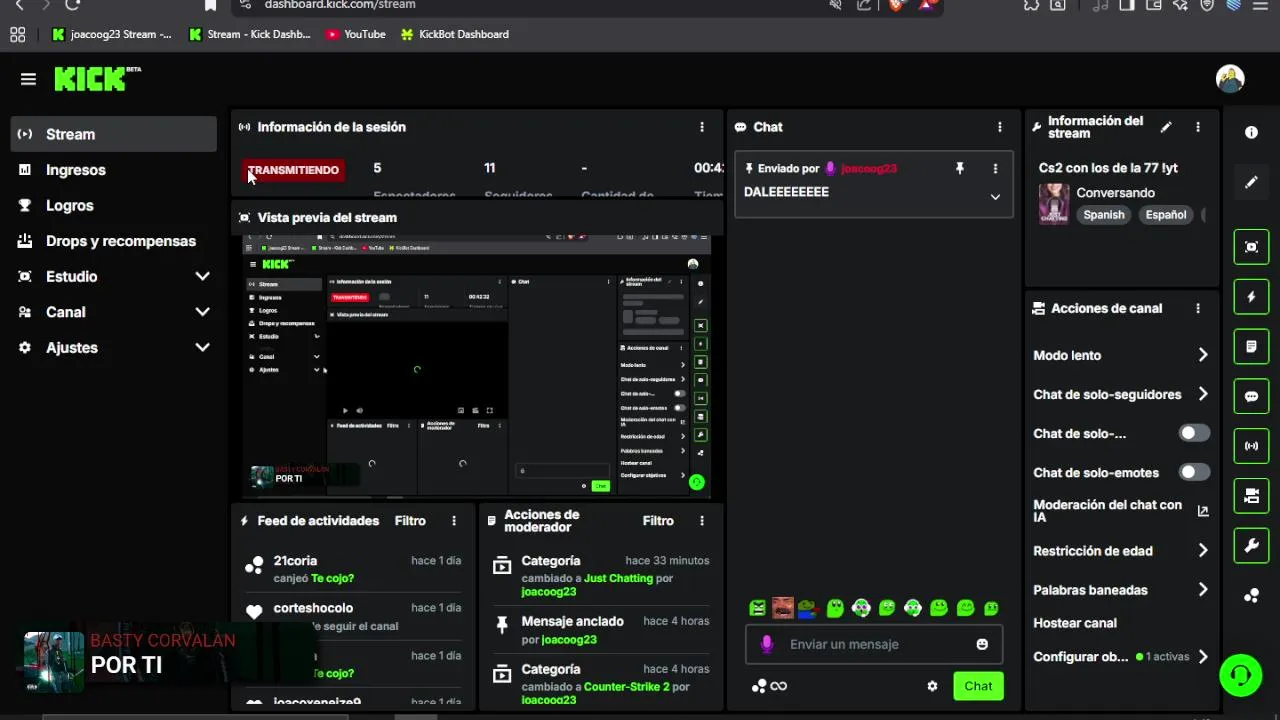Open the chat identity microphone badge icon
Screen dimensions: 1280x720
click(767, 645)
